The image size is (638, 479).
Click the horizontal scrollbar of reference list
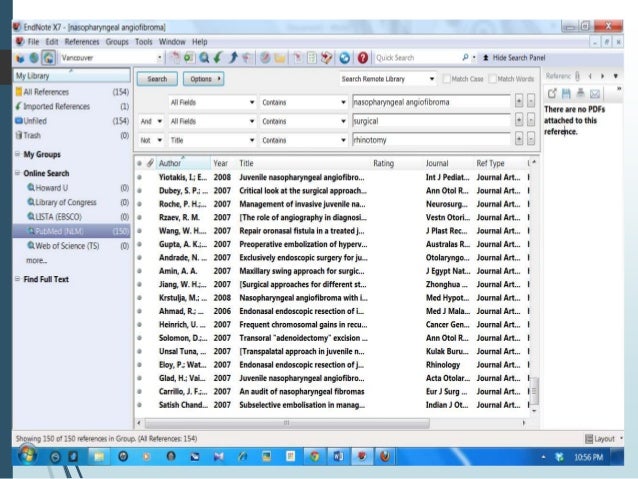287,423
